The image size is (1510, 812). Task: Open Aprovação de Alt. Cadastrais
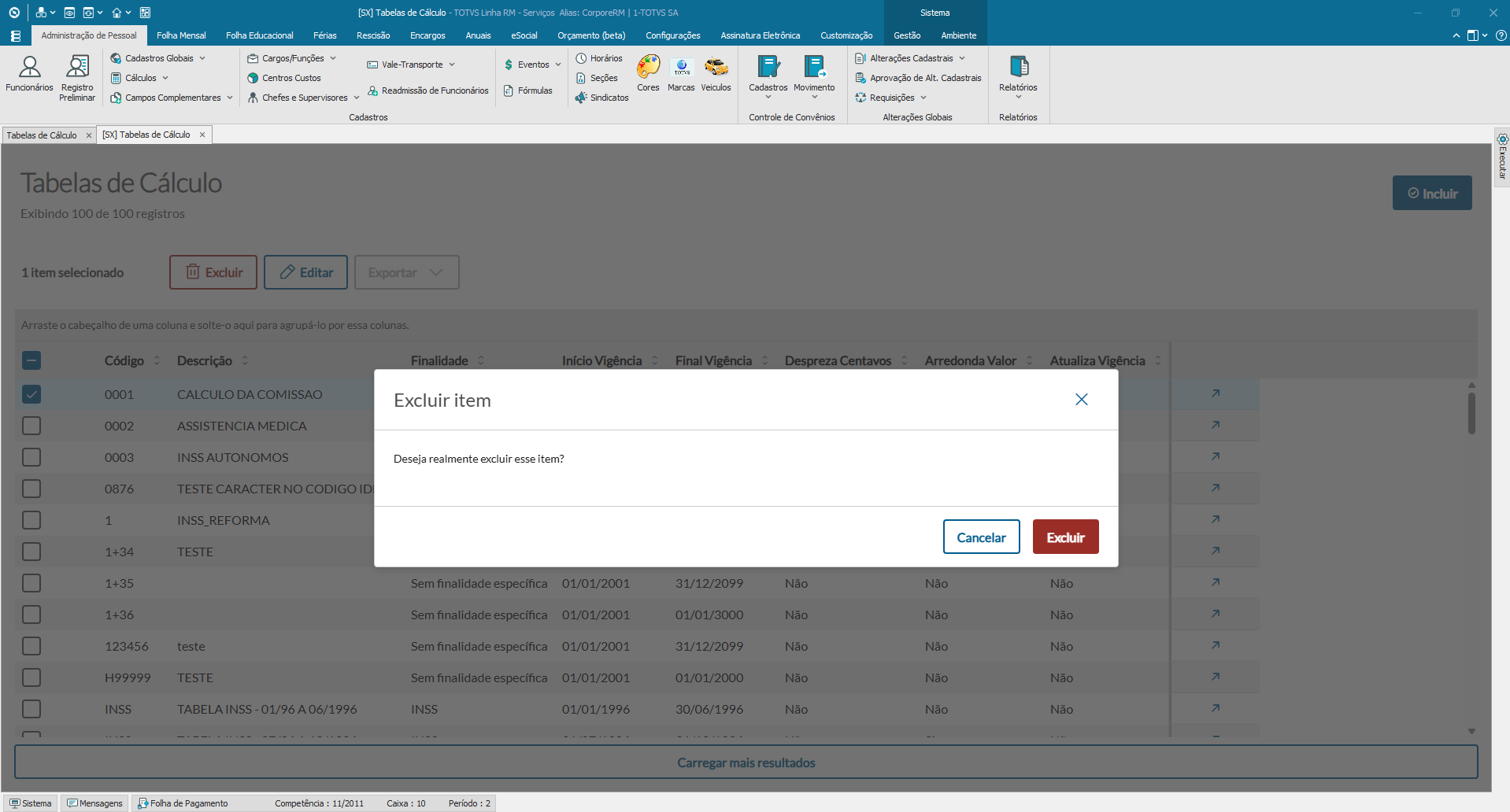pos(918,78)
